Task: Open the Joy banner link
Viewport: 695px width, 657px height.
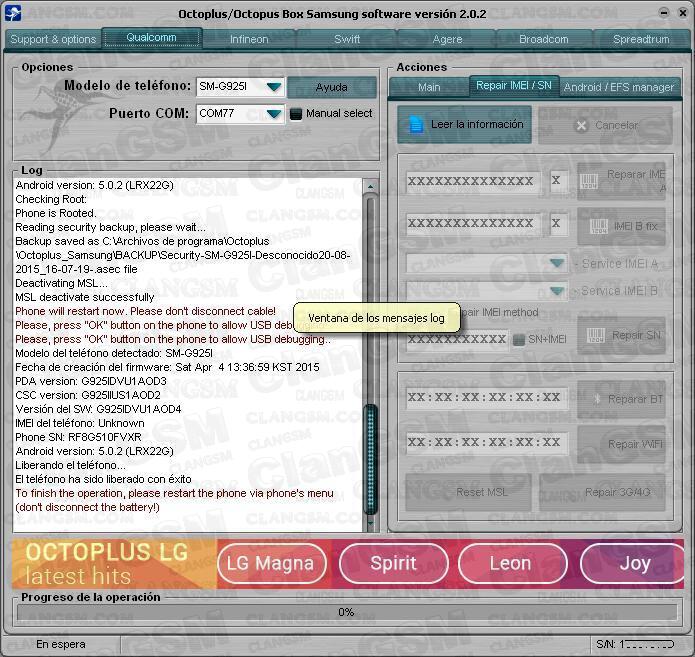Action: [633, 564]
